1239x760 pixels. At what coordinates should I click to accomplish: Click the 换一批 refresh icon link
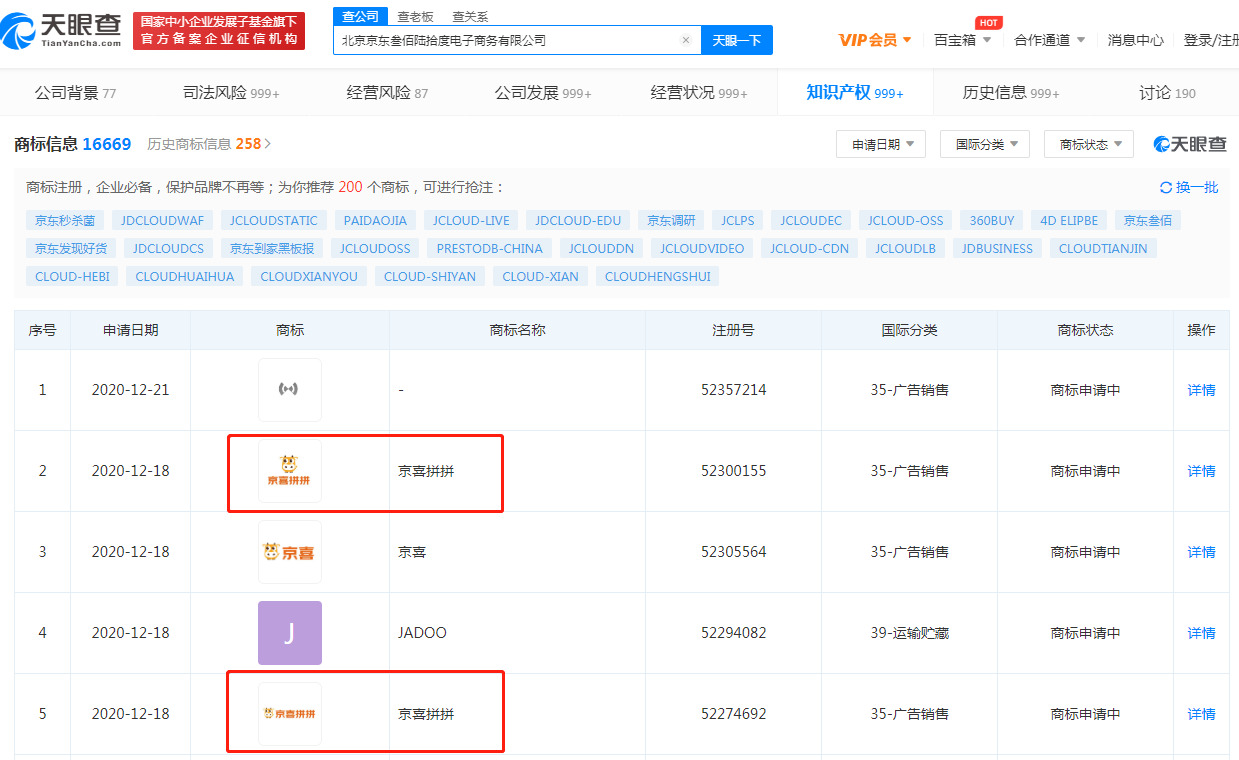click(x=1189, y=187)
